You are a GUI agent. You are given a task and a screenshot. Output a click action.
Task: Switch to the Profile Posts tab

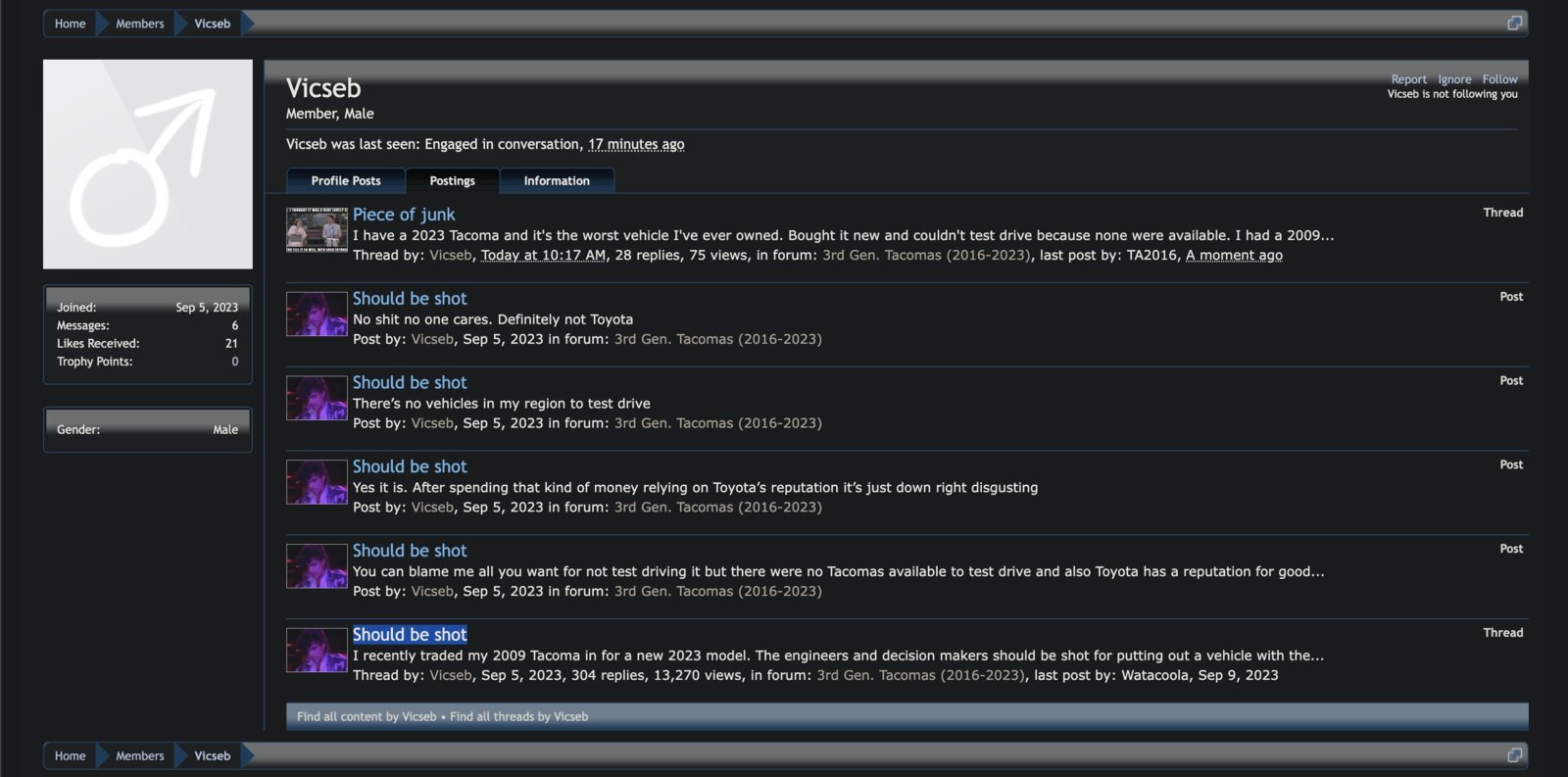click(x=346, y=180)
